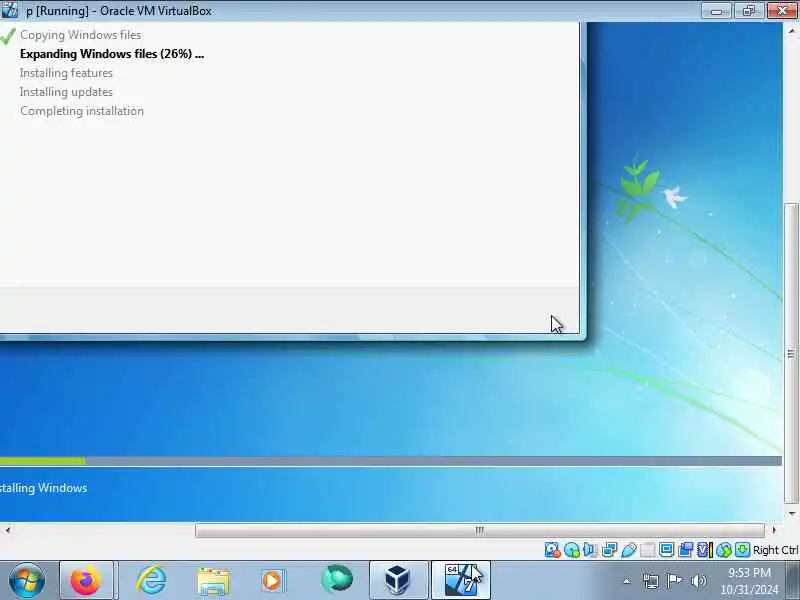Open Windows Explorer folder on the taskbar
The height and width of the screenshot is (600, 800).
click(213, 581)
